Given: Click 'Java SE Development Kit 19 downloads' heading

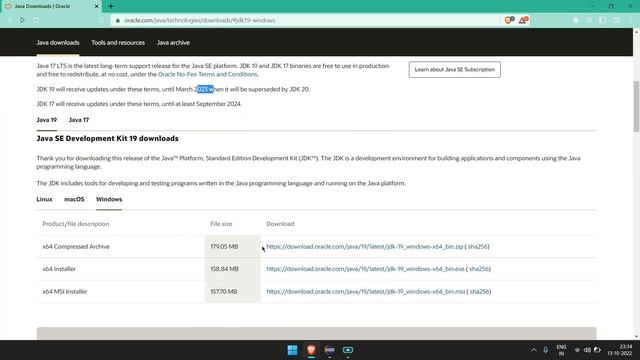Looking at the screenshot, I should click(107, 138).
